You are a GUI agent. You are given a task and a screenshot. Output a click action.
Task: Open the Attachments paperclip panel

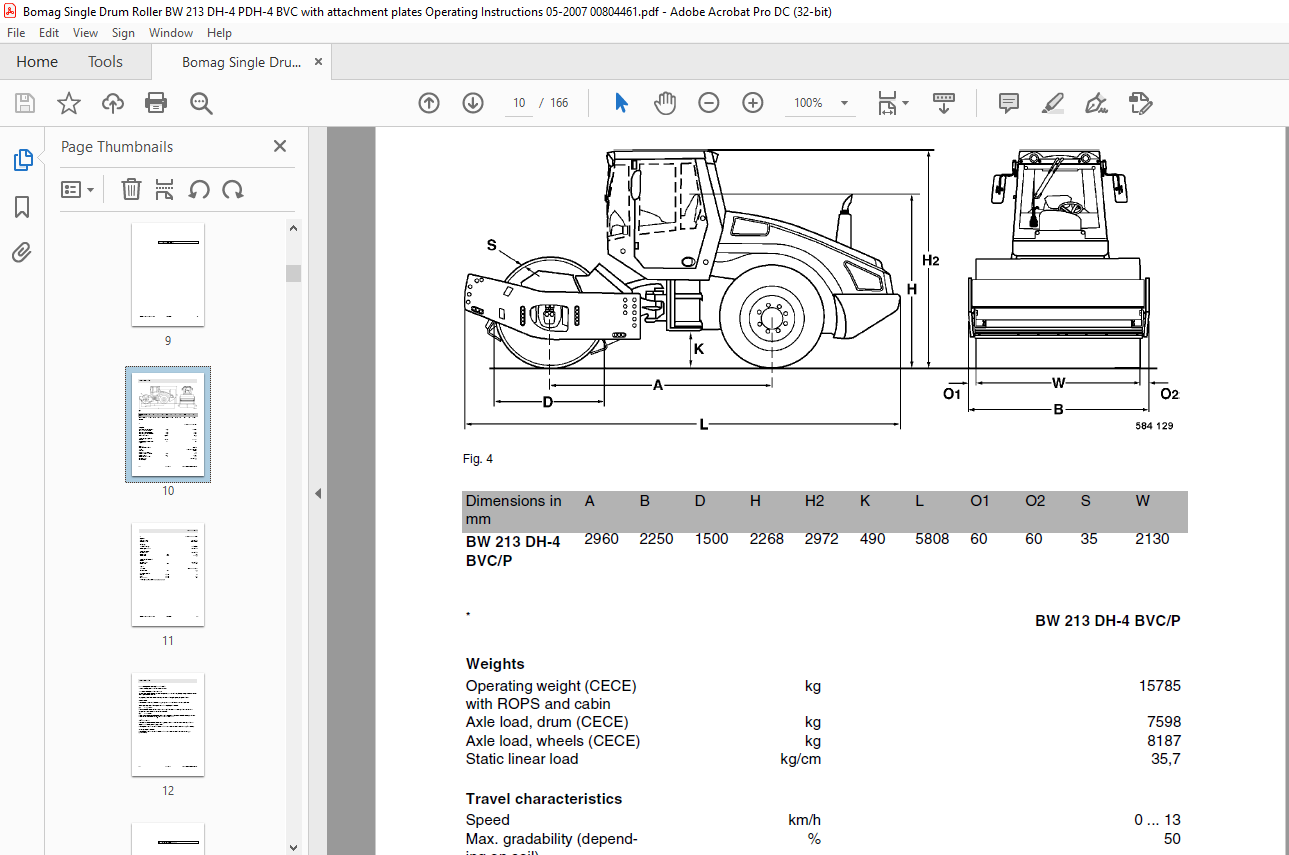[22, 253]
